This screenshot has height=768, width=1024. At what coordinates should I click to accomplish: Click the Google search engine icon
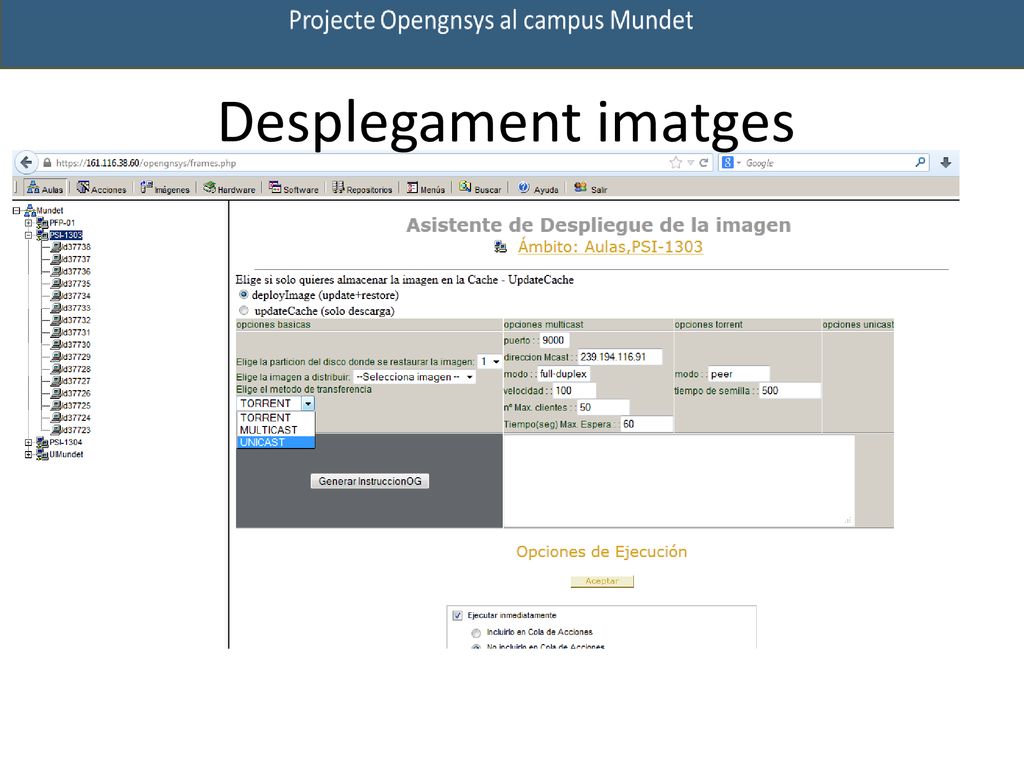[x=728, y=163]
